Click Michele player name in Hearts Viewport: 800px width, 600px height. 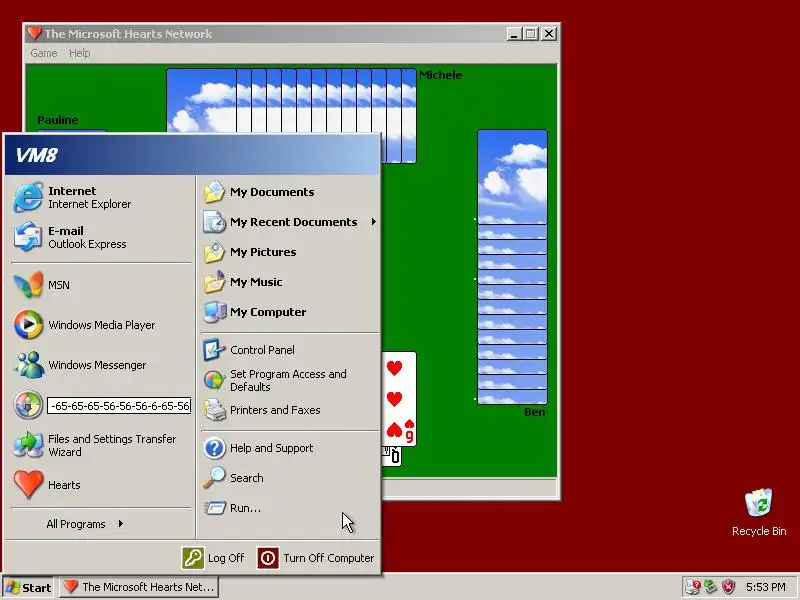click(x=441, y=75)
